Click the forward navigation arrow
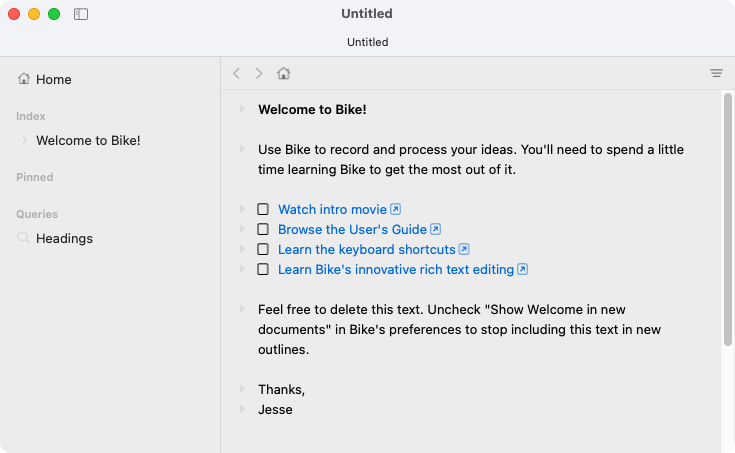The width and height of the screenshot is (735, 453). point(259,73)
